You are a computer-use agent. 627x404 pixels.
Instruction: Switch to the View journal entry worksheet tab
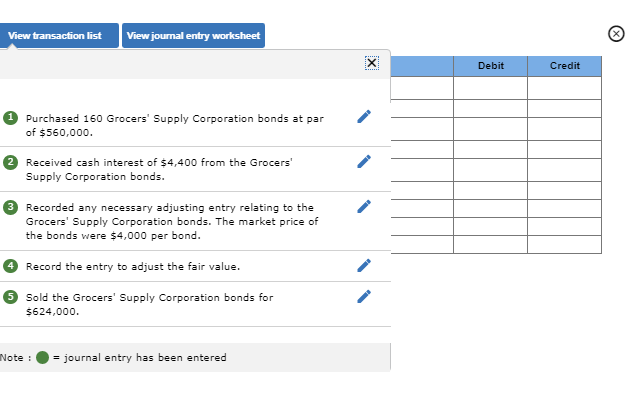pyautogui.click(x=193, y=35)
